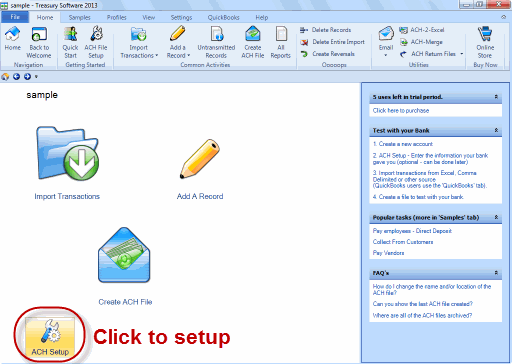Image resolution: width=512 pixels, height=364 pixels.
Task: Expand Import Transactions dropdown arrow in ribbon
Action: coord(156,55)
